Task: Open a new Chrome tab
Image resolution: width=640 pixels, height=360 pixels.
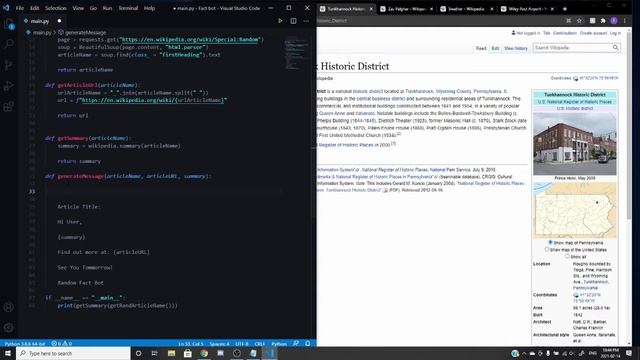Action: pos(565,9)
